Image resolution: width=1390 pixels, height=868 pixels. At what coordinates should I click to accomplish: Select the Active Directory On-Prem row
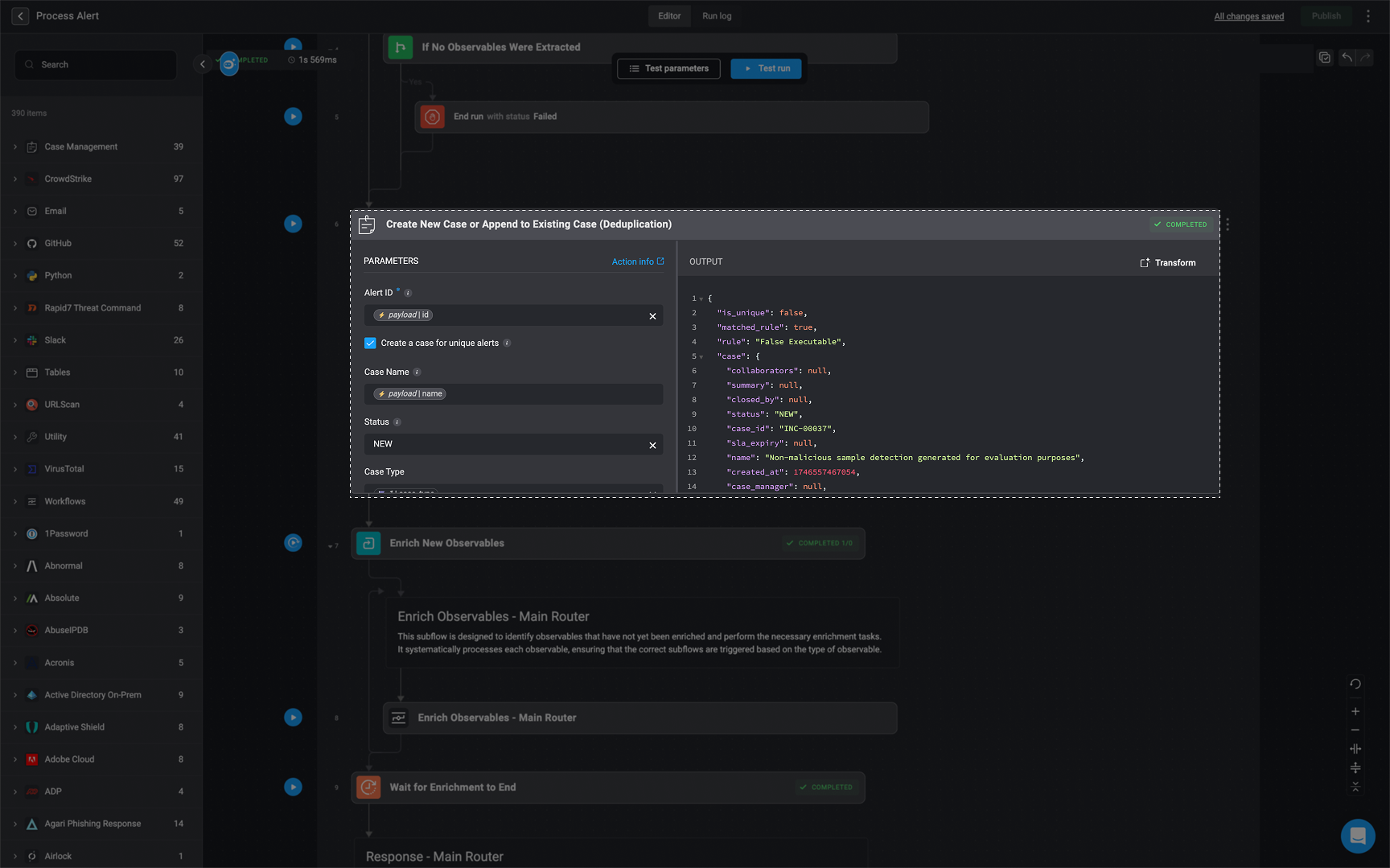(x=101, y=695)
